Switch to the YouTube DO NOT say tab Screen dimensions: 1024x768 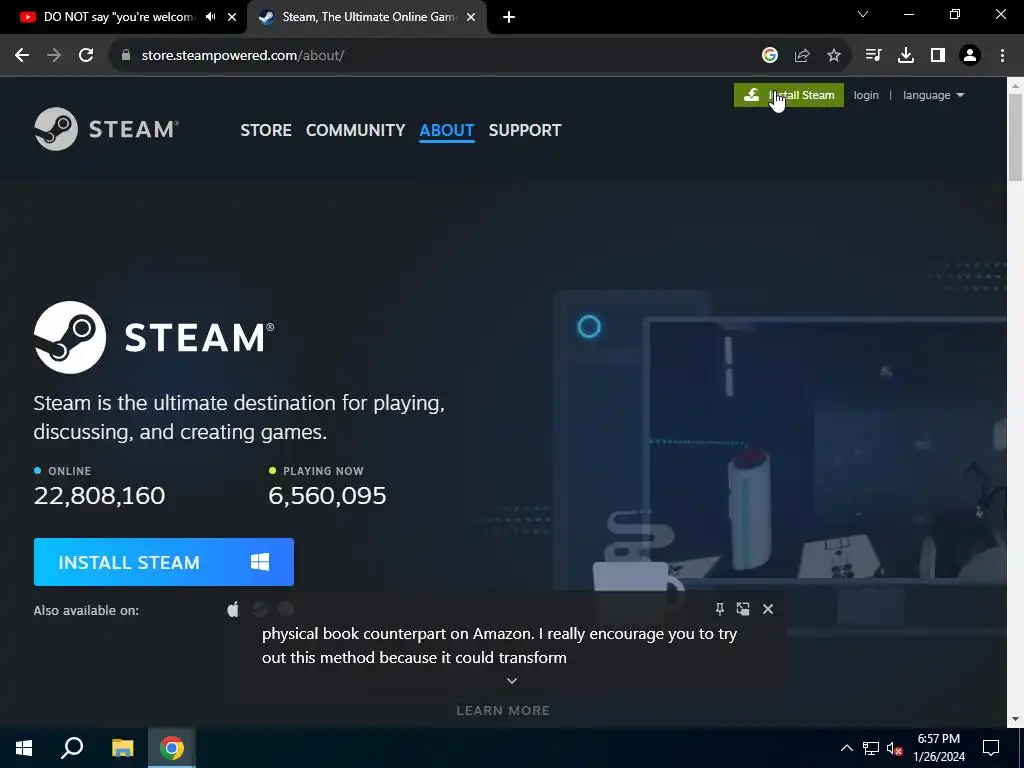119,17
